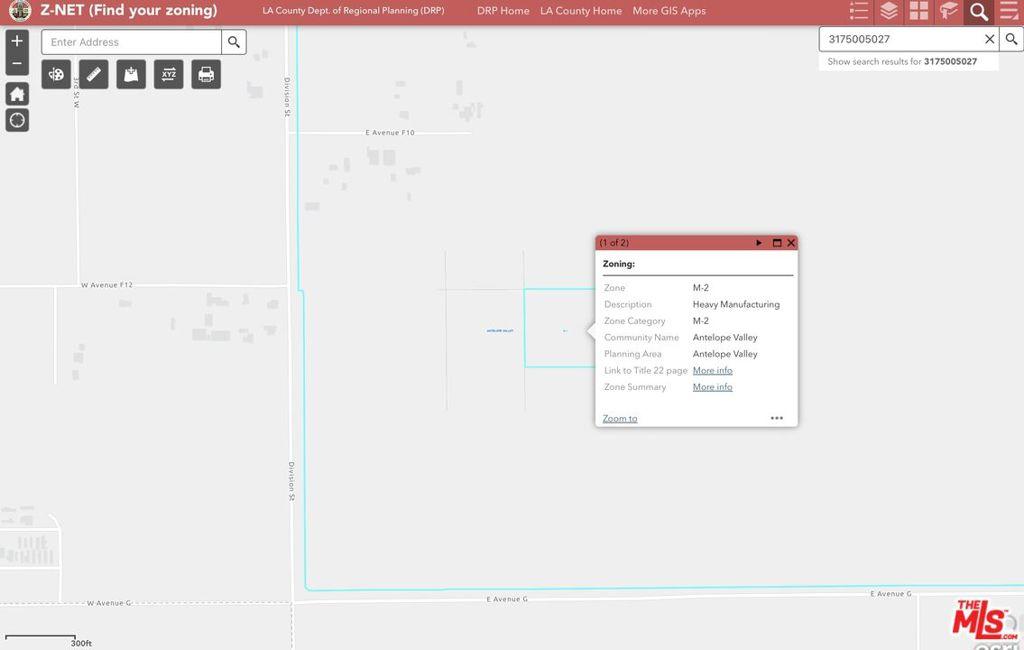
Task: Open the LA County Home link
Action: click(x=581, y=11)
